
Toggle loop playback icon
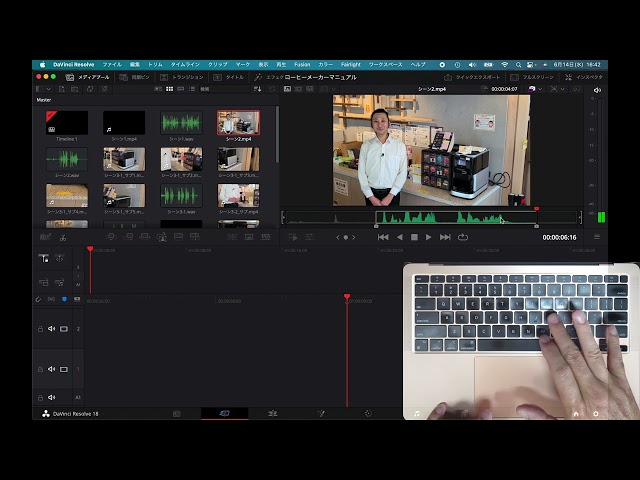coord(462,237)
